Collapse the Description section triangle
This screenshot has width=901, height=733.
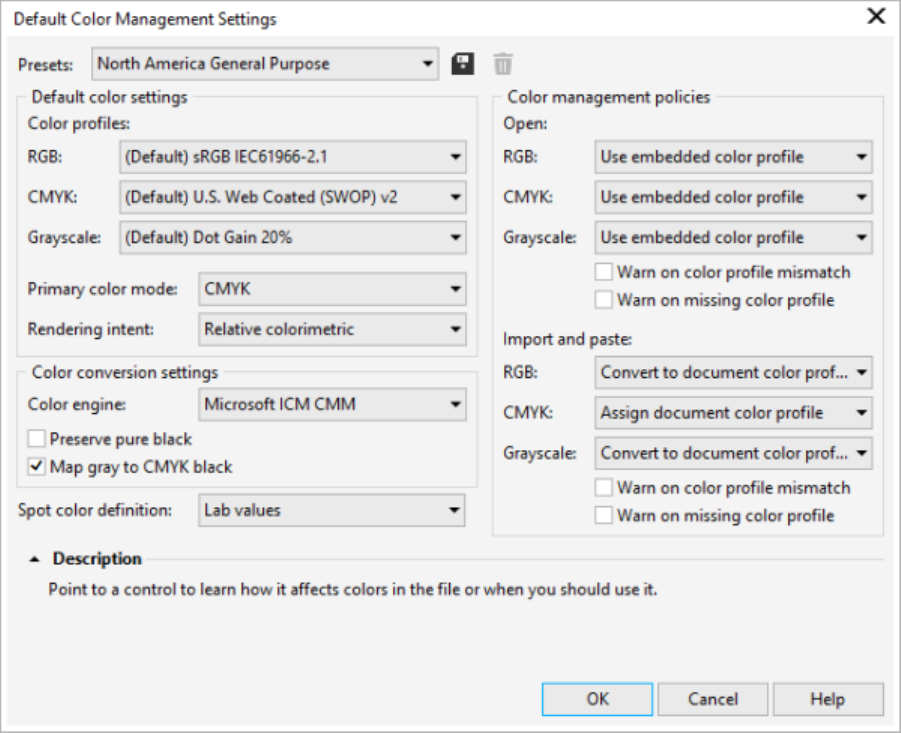[x=33, y=560]
